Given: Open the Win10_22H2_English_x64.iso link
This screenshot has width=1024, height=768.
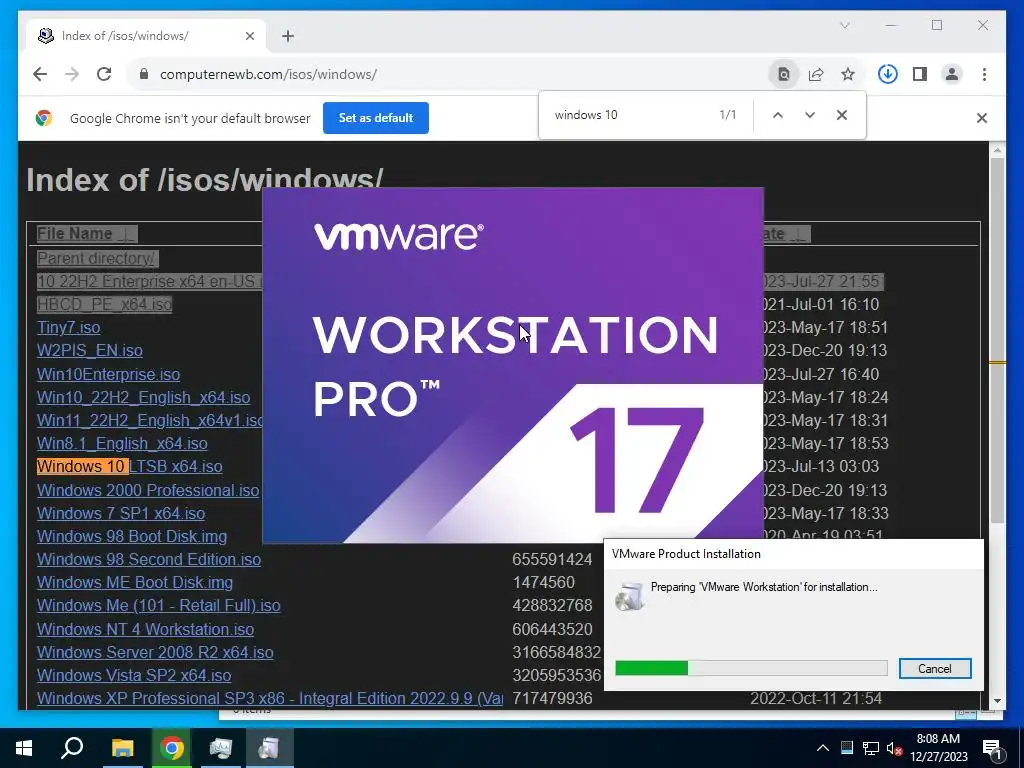Looking at the screenshot, I should [x=144, y=397].
